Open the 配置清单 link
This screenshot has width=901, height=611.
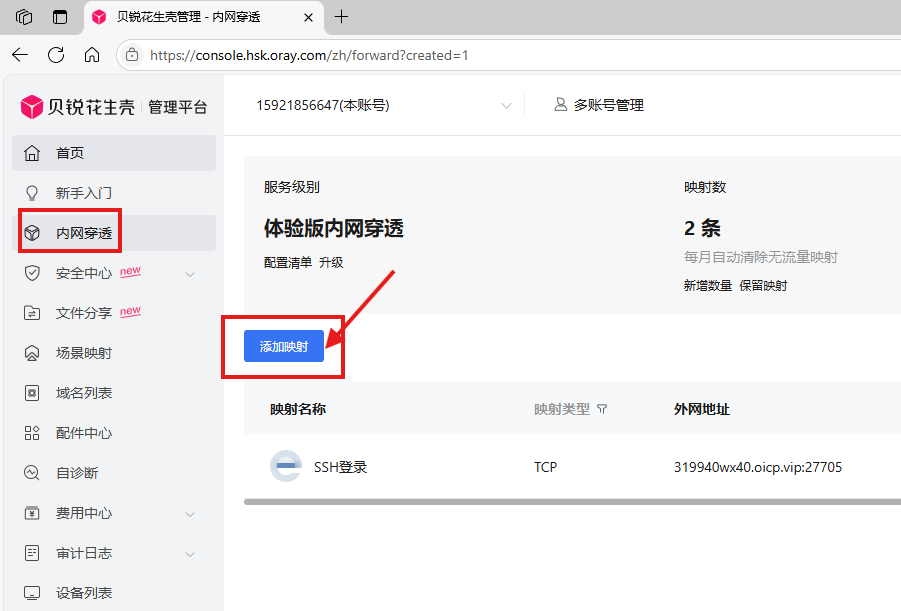(288, 263)
